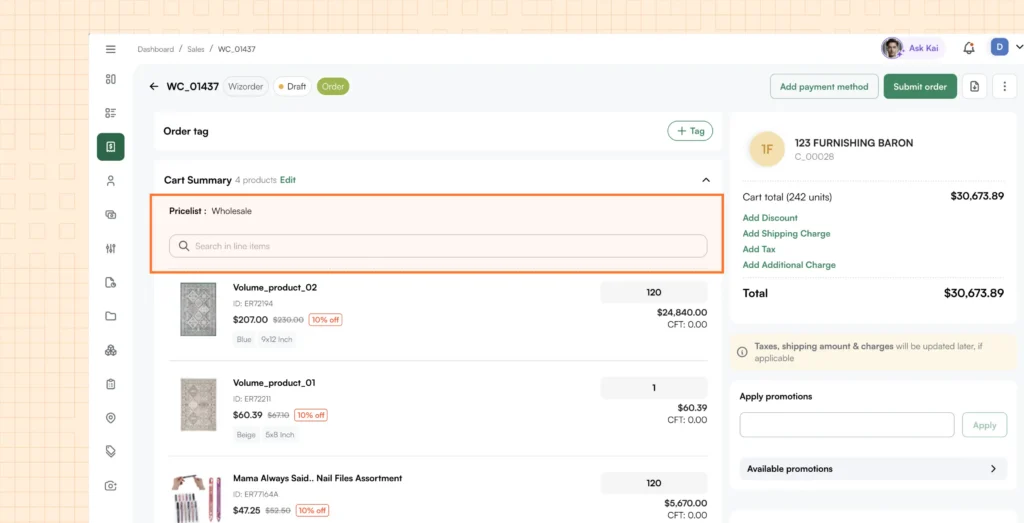Click Volume_product_02 product name
This screenshot has height=523, width=1024.
(275, 287)
